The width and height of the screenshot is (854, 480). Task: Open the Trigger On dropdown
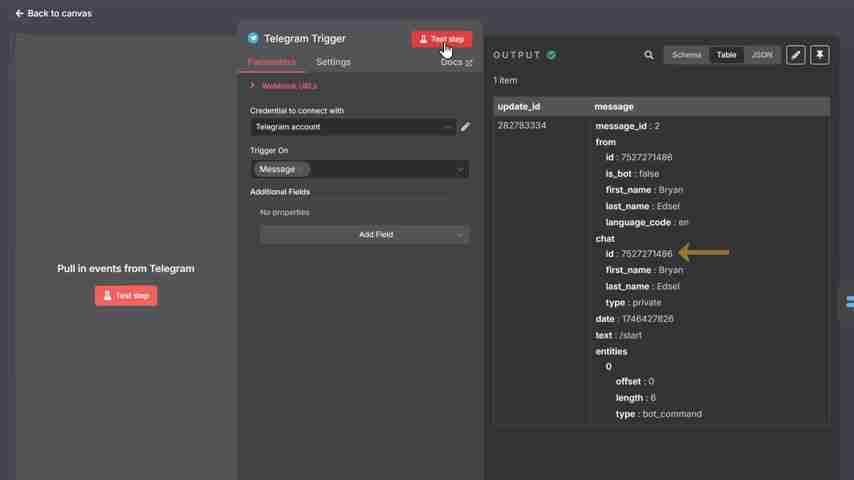359,169
